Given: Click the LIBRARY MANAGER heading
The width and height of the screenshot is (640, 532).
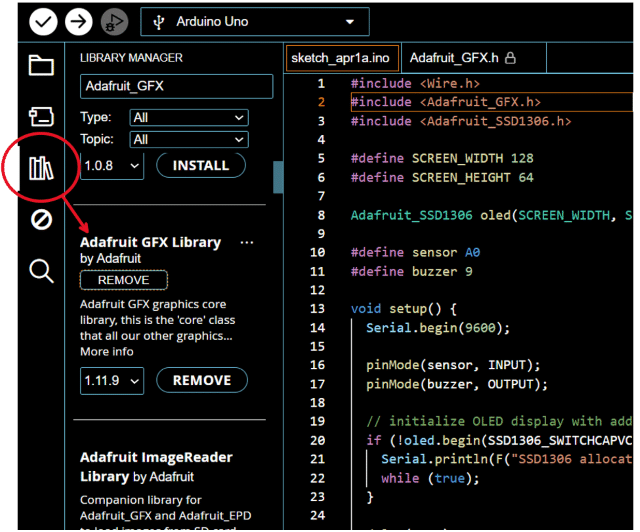Looking at the screenshot, I should tap(131, 58).
